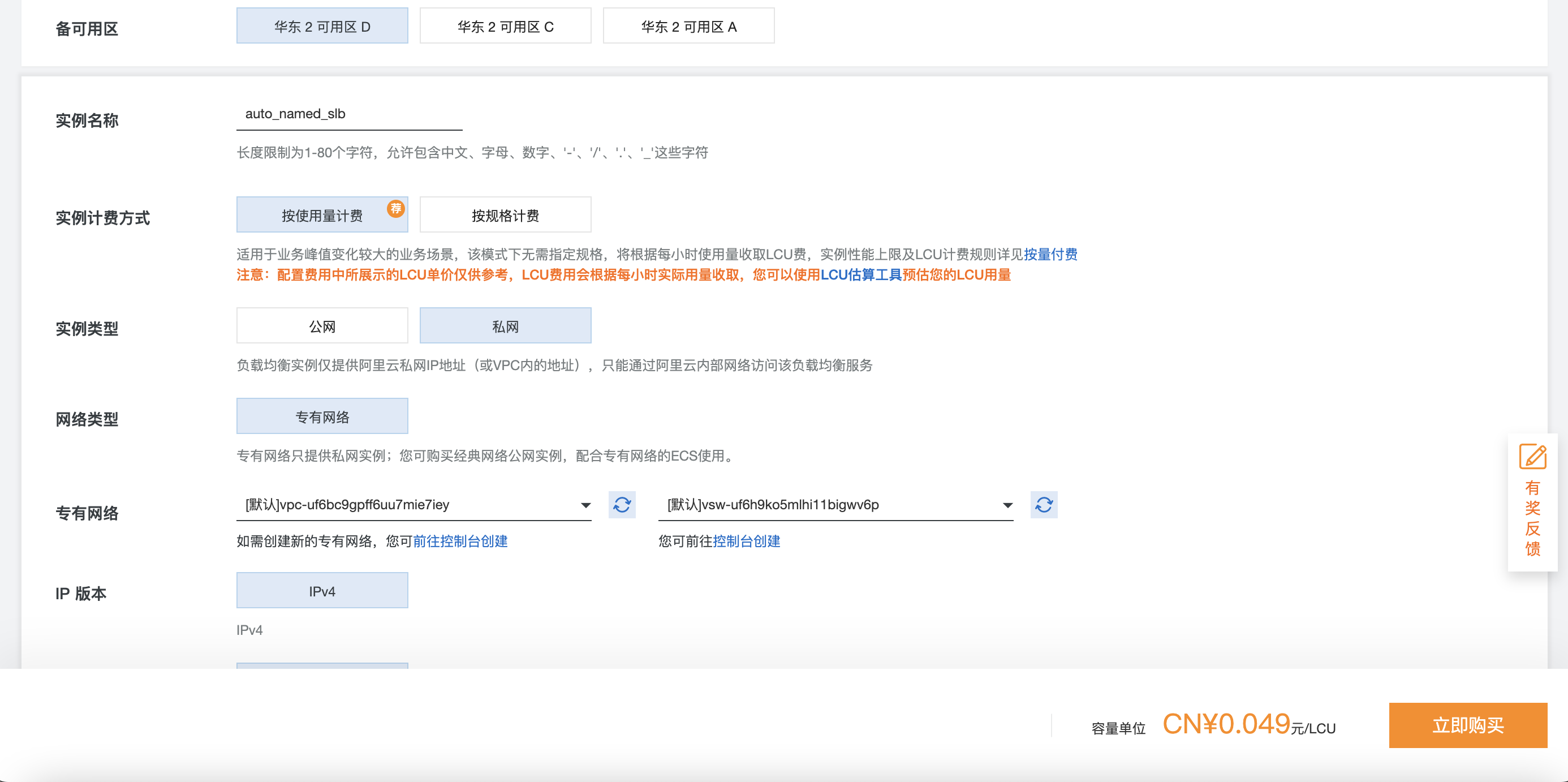The height and width of the screenshot is (782, 1568).
Task: Click the recommended badge on pay-by-usage
Action: pyautogui.click(x=395, y=209)
